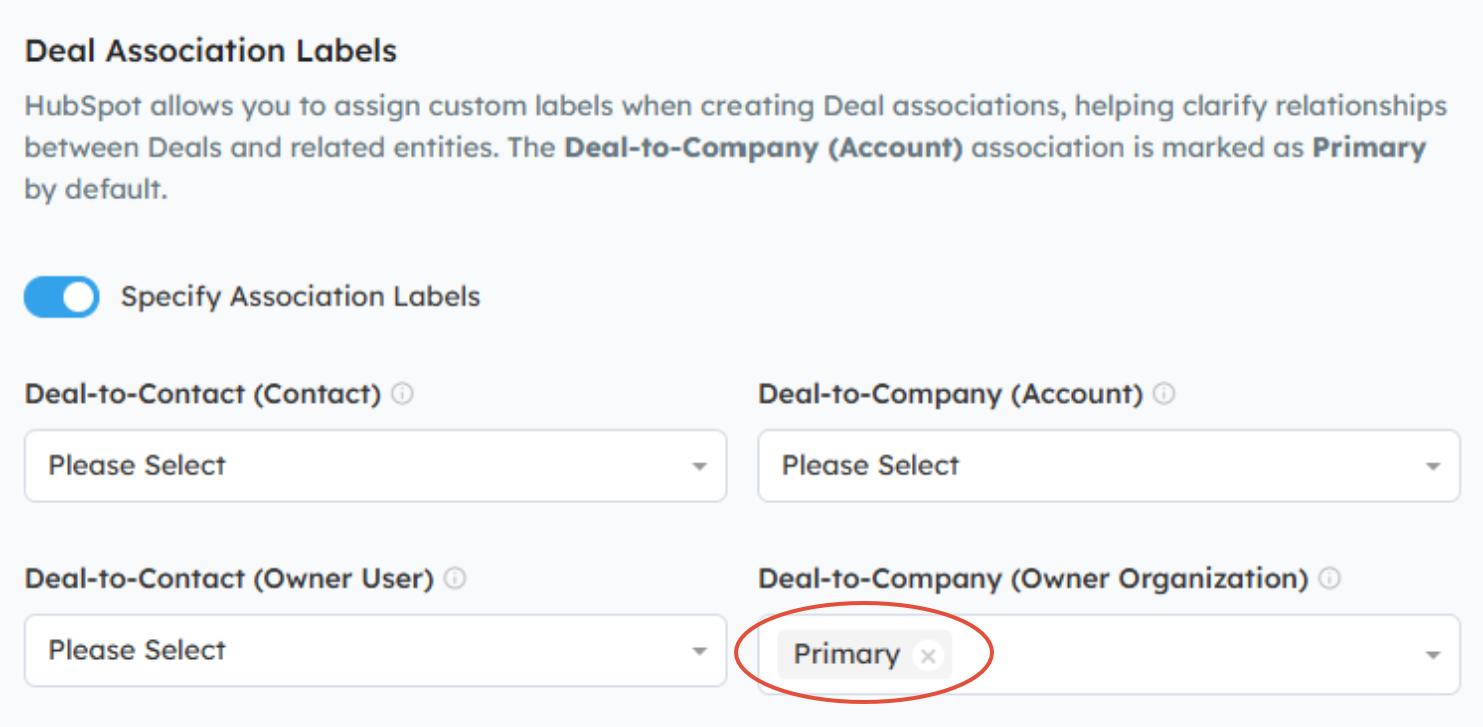This screenshot has width=1483, height=727.
Task: Open the Deal-to-Company (Owner Organization) dropdown arrow
Action: 1433,655
